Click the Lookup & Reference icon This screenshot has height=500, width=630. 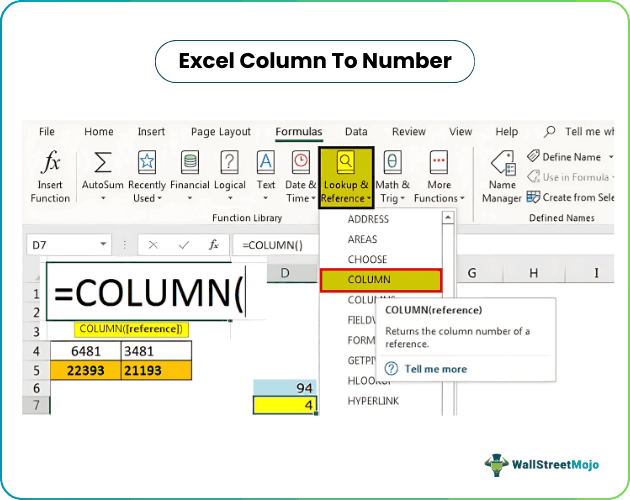pyautogui.click(x=346, y=162)
